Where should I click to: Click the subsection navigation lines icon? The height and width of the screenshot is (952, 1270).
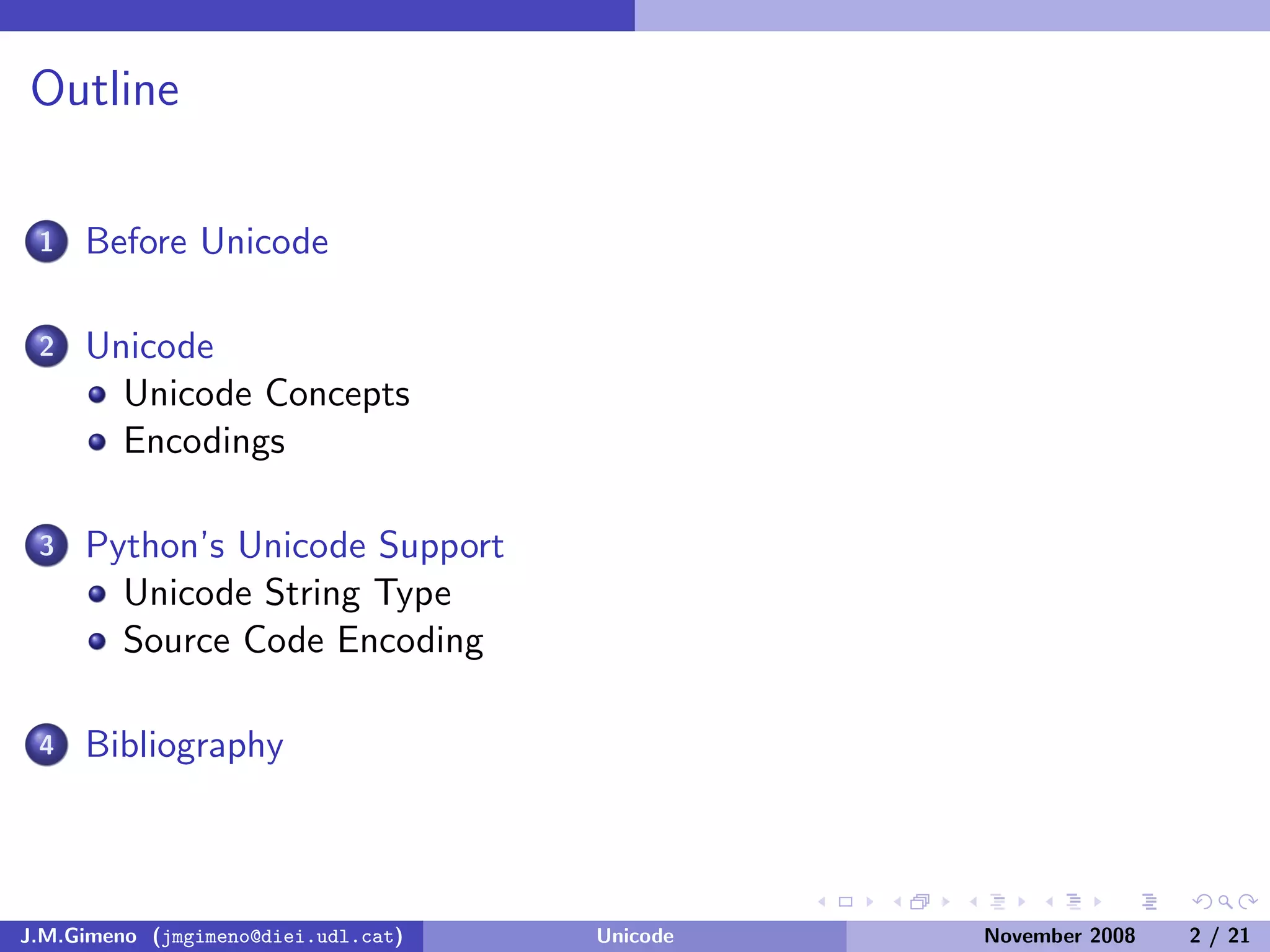click(997, 902)
